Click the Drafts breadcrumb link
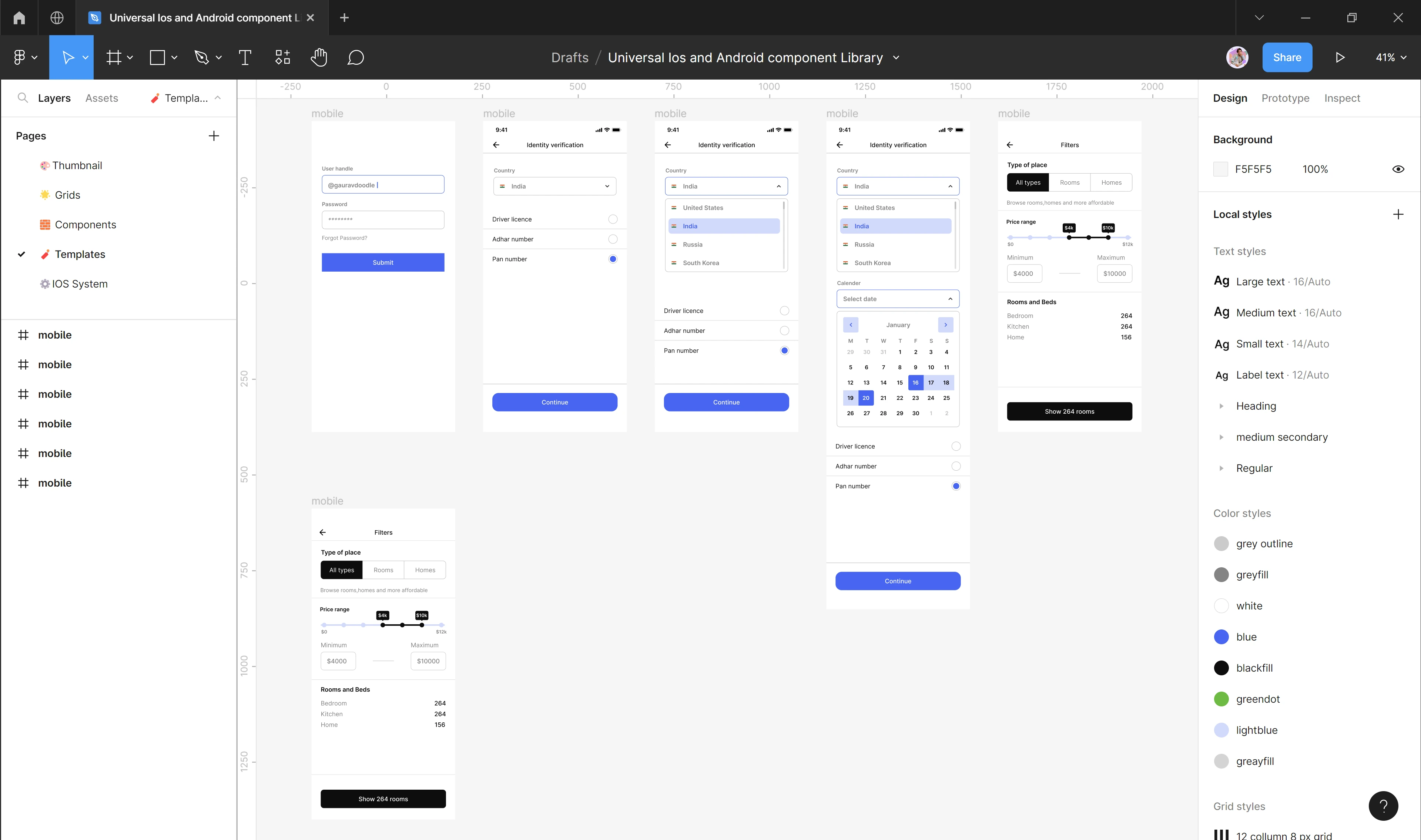The height and width of the screenshot is (840, 1421). pos(570,58)
